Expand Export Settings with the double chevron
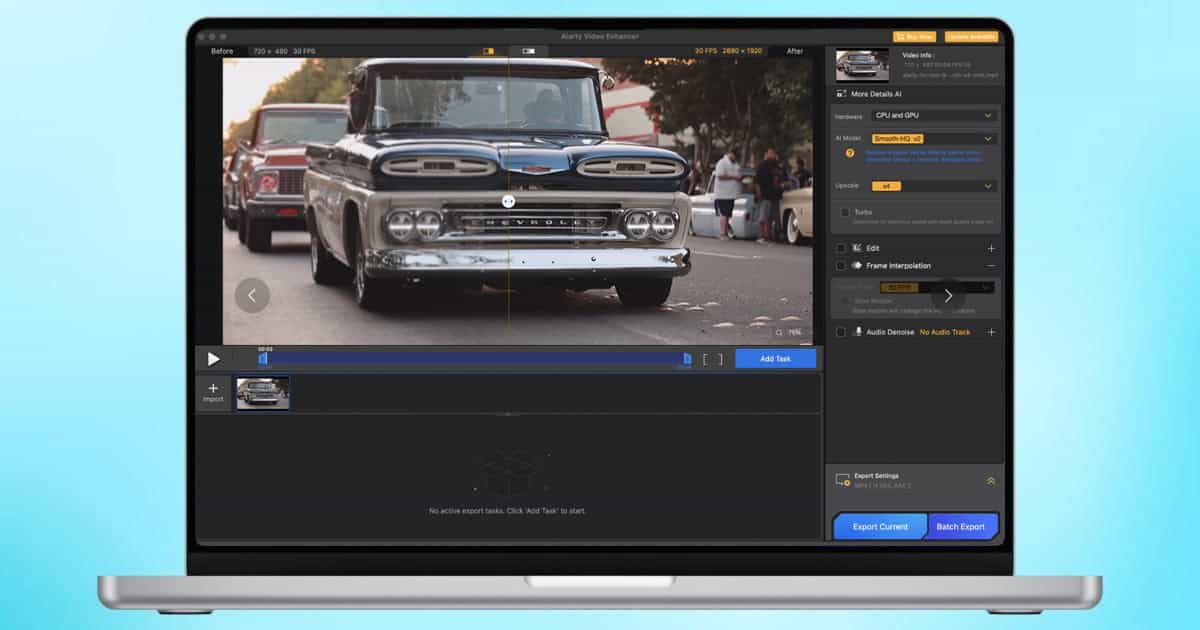Viewport: 1200px width, 630px height. (991, 481)
